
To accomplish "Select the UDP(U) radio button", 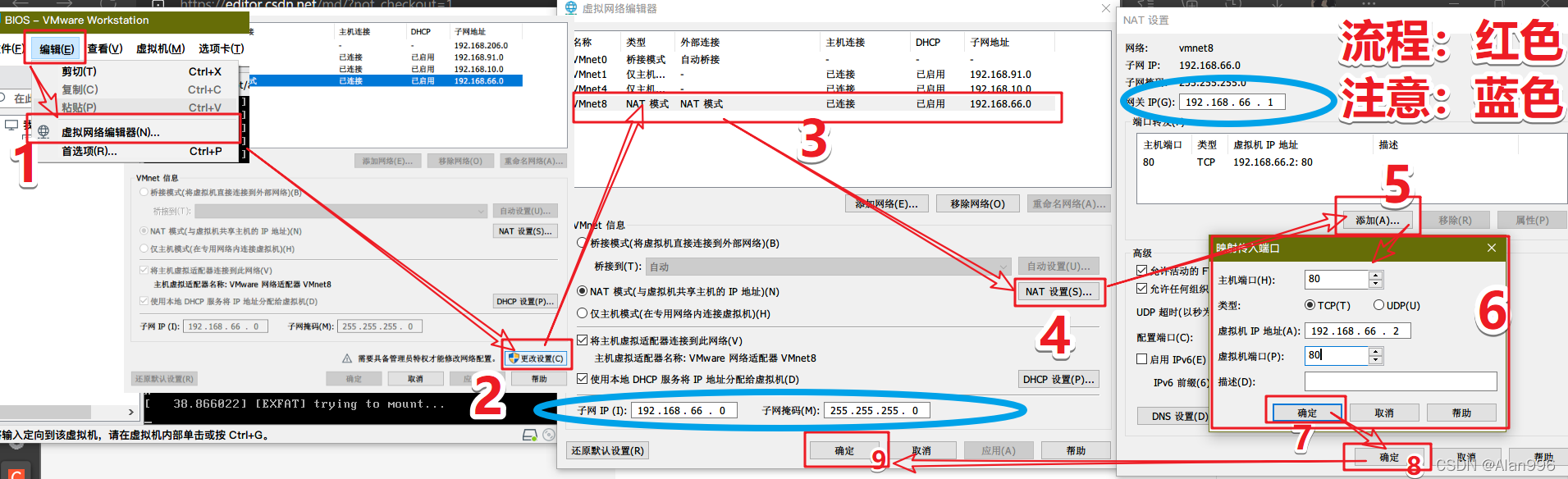I will (x=1378, y=305).
